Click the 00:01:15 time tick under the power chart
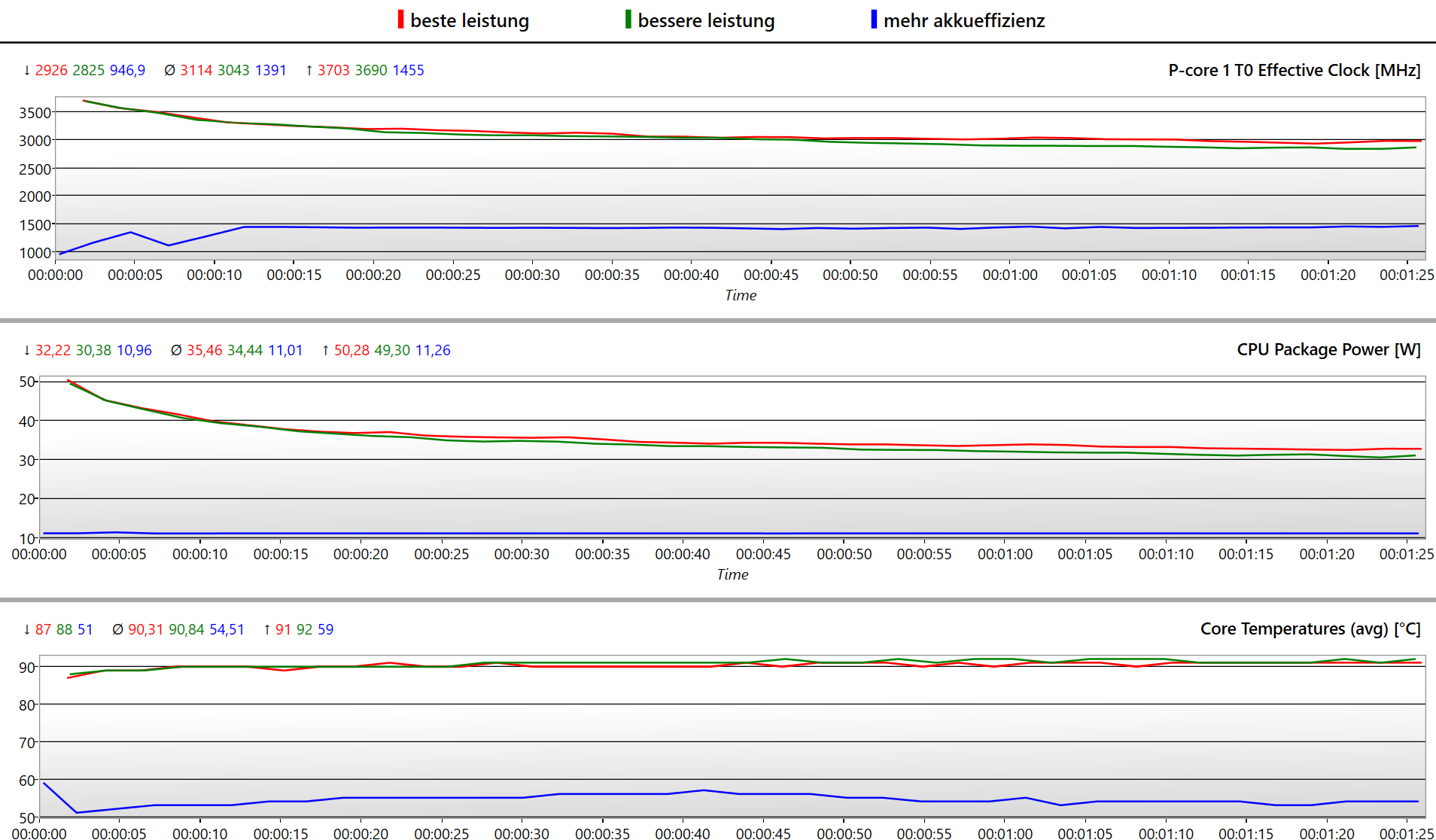The height and width of the screenshot is (840, 1436). 1246,554
